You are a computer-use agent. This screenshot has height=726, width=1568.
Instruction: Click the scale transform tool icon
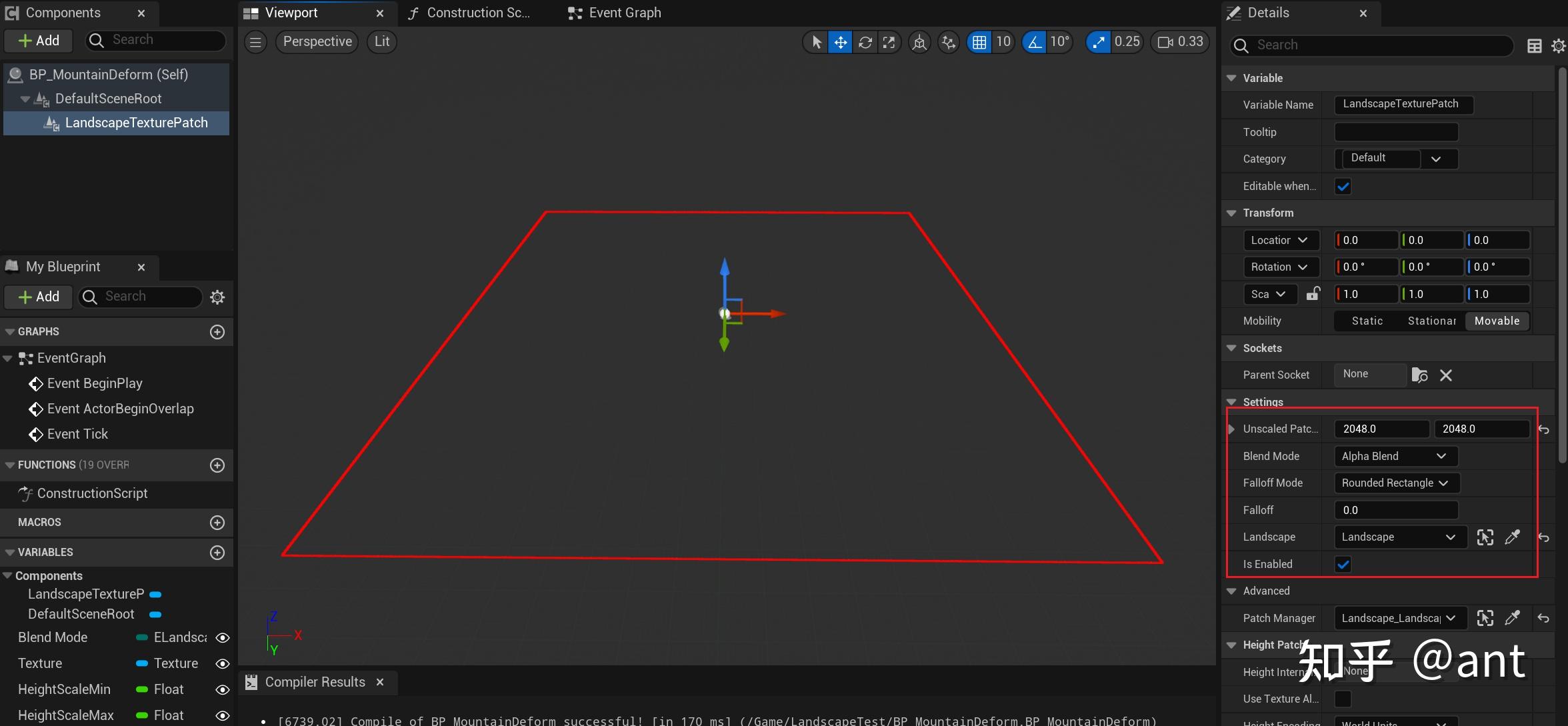coord(889,43)
